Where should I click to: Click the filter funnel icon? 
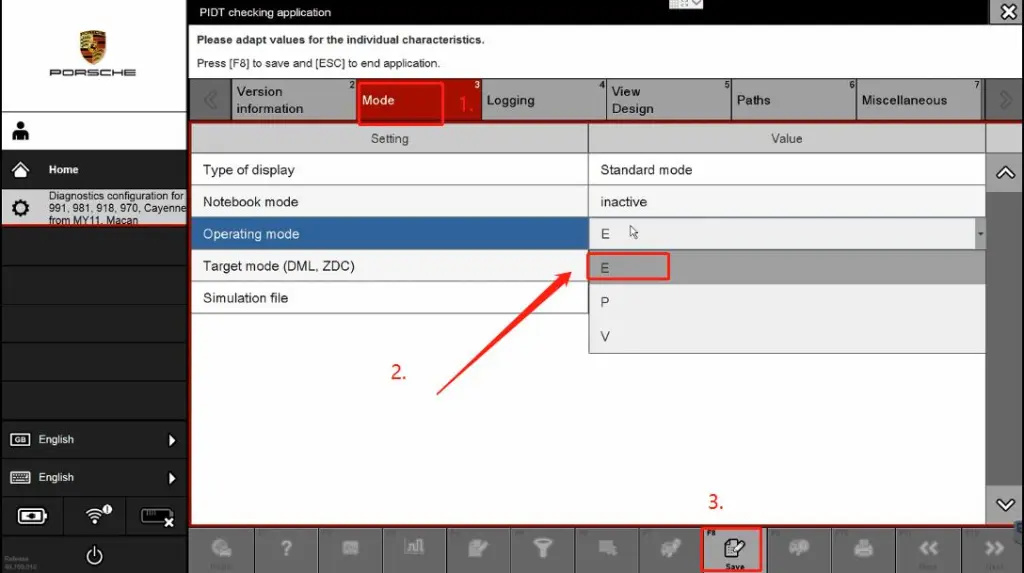tap(542, 549)
